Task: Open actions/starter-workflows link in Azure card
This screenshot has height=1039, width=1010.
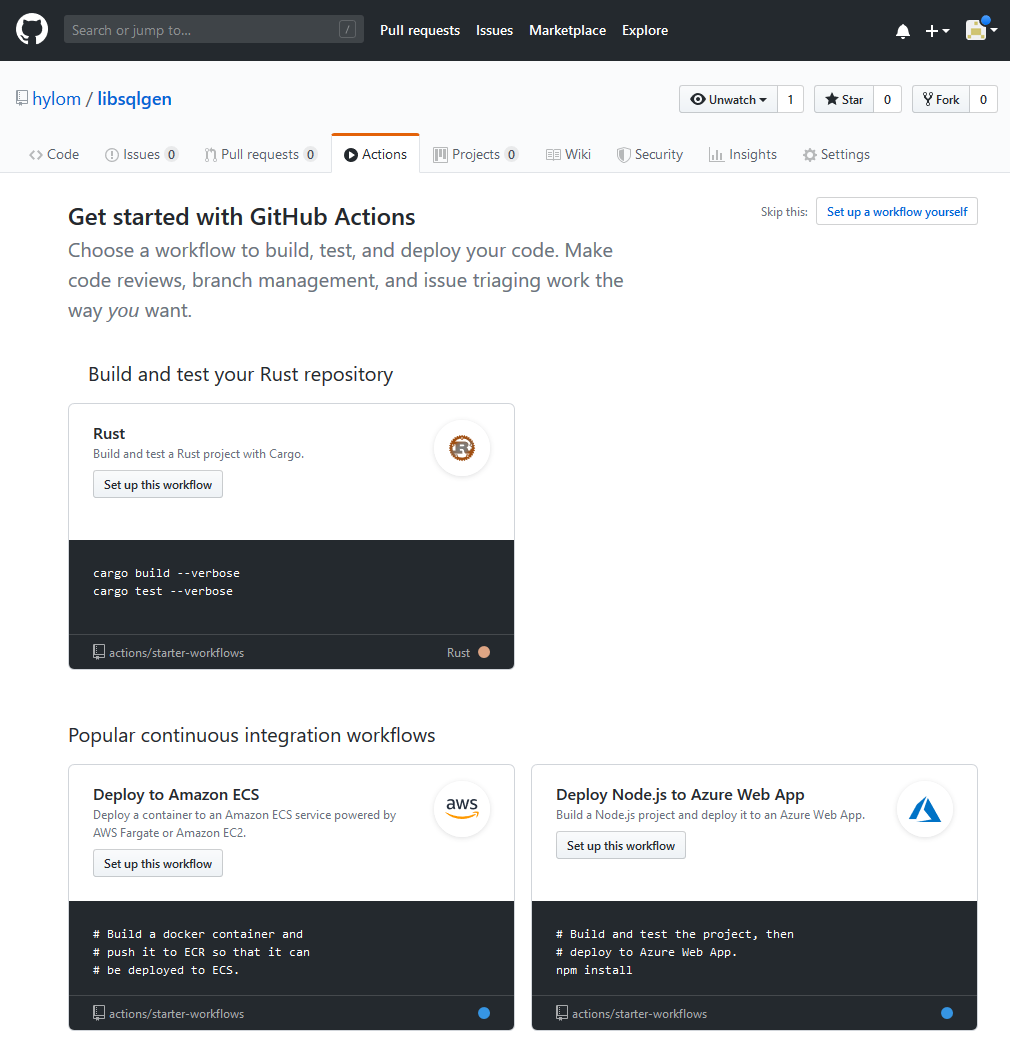Action: [x=639, y=1013]
